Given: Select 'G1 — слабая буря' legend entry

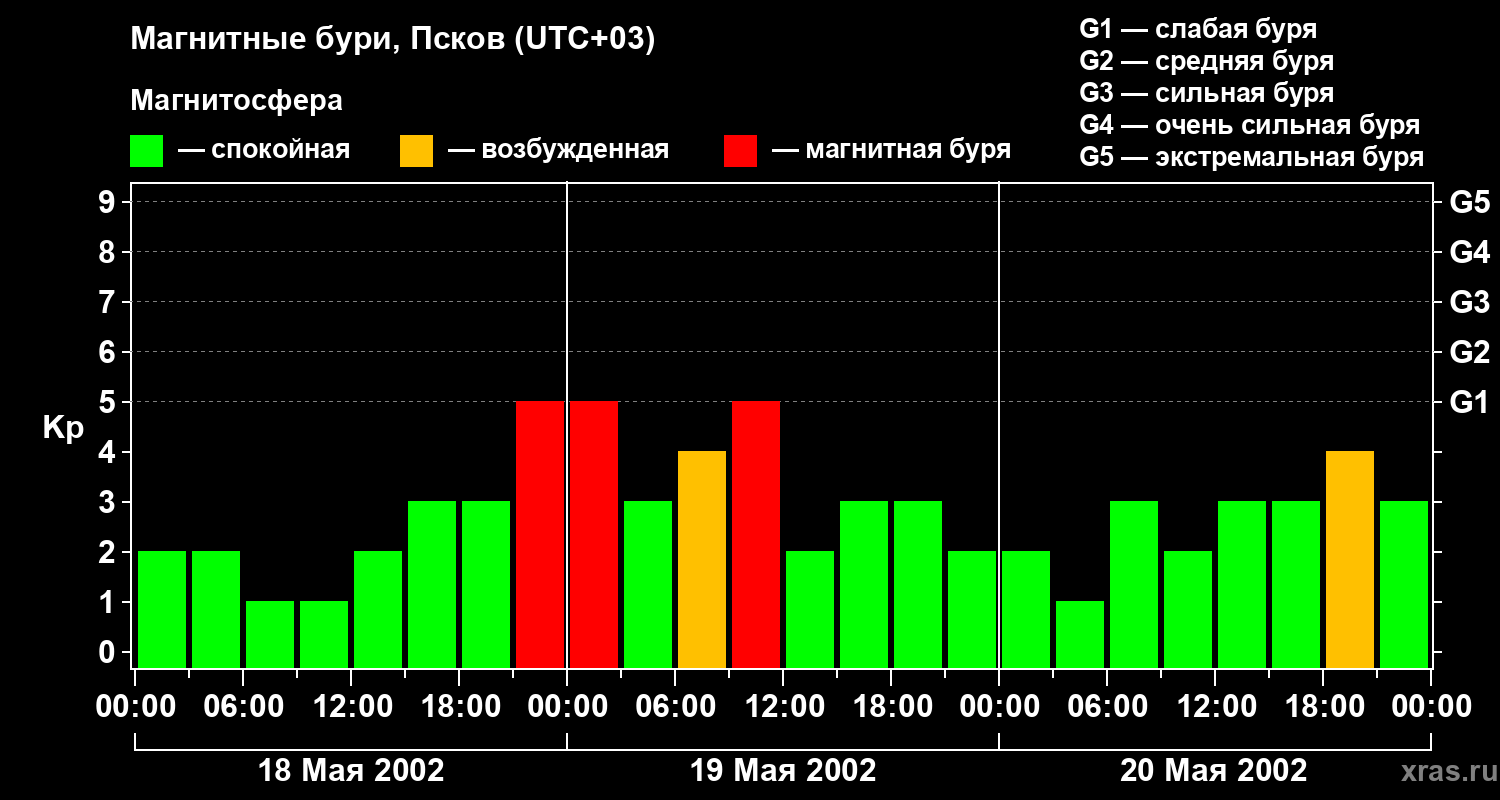Looking at the screenshot, I should pos(1198,29).
